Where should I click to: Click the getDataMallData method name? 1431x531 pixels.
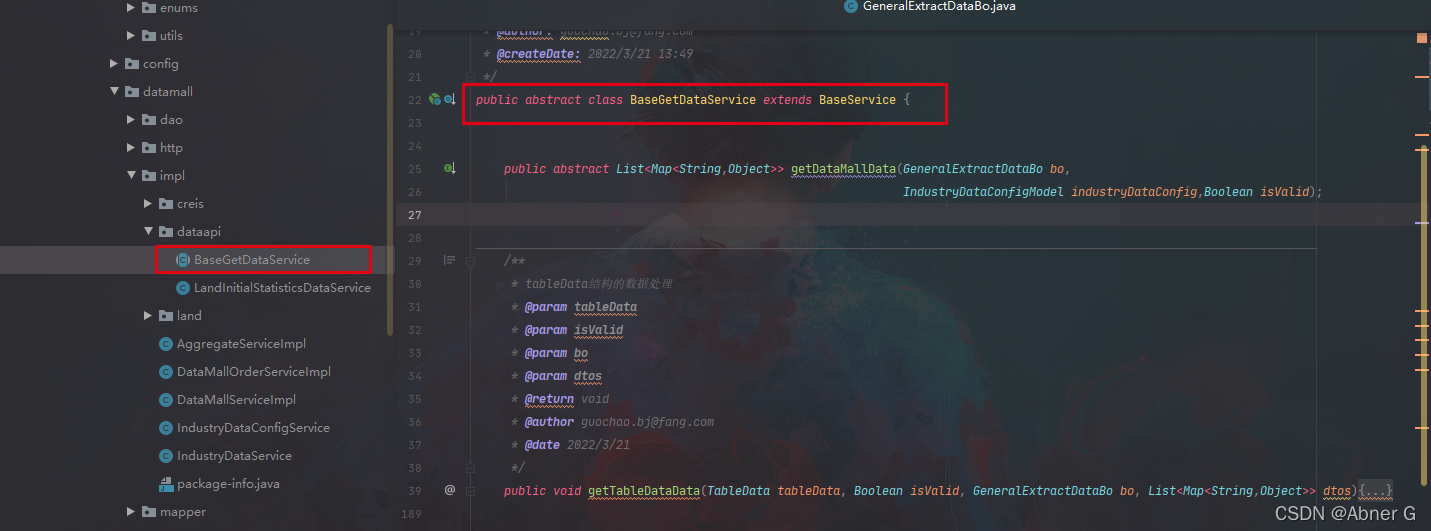tap(843, 169)
